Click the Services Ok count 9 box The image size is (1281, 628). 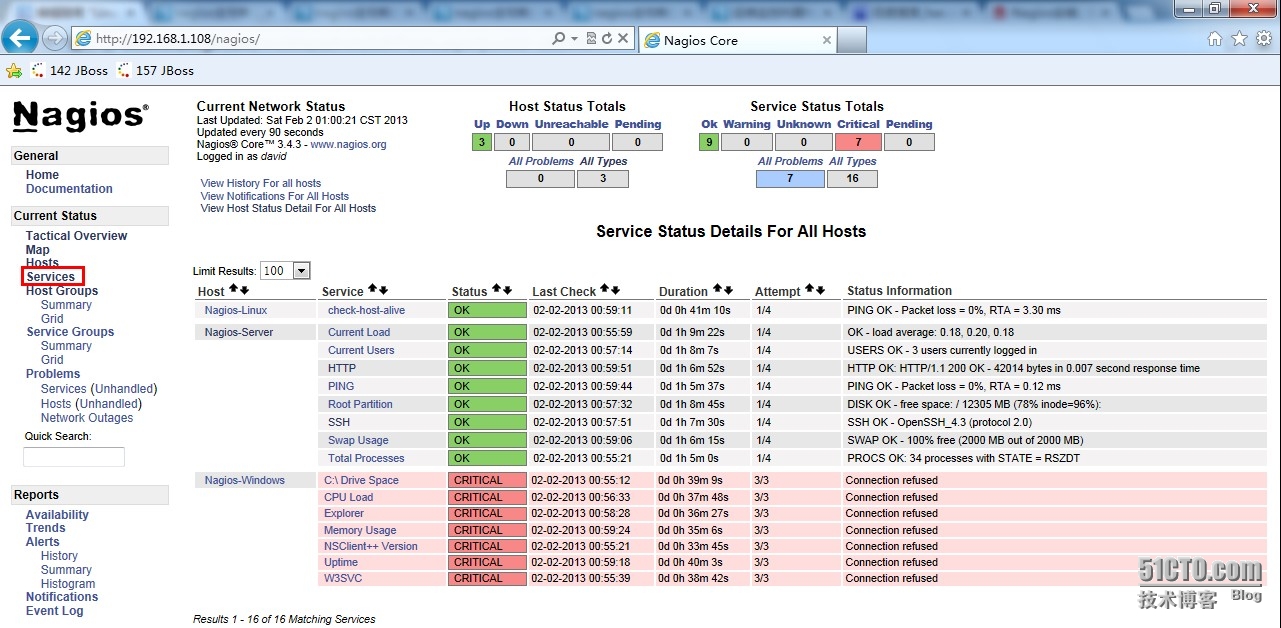pos(708,142)
